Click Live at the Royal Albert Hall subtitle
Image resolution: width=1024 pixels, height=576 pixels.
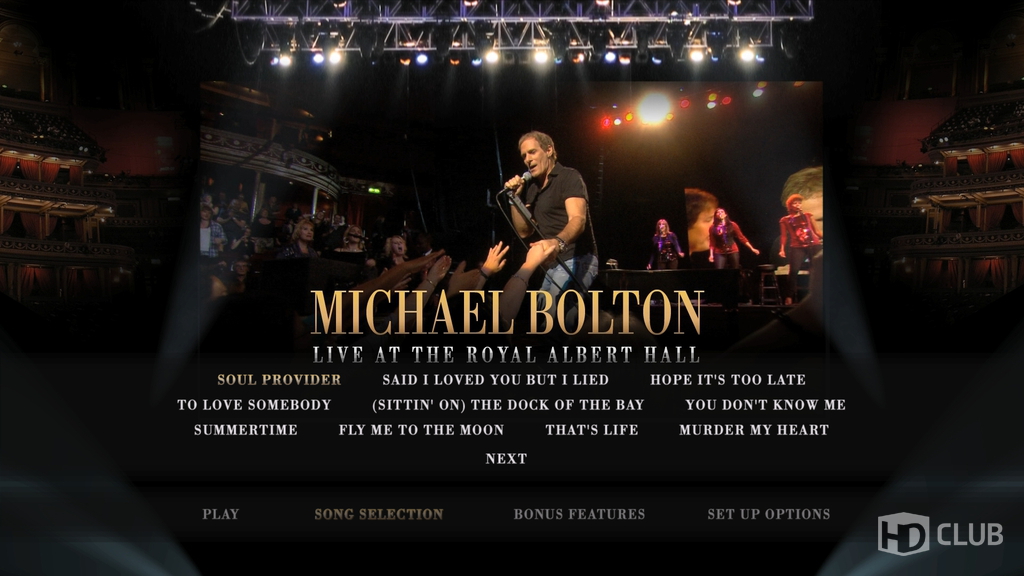click(506, 355)
